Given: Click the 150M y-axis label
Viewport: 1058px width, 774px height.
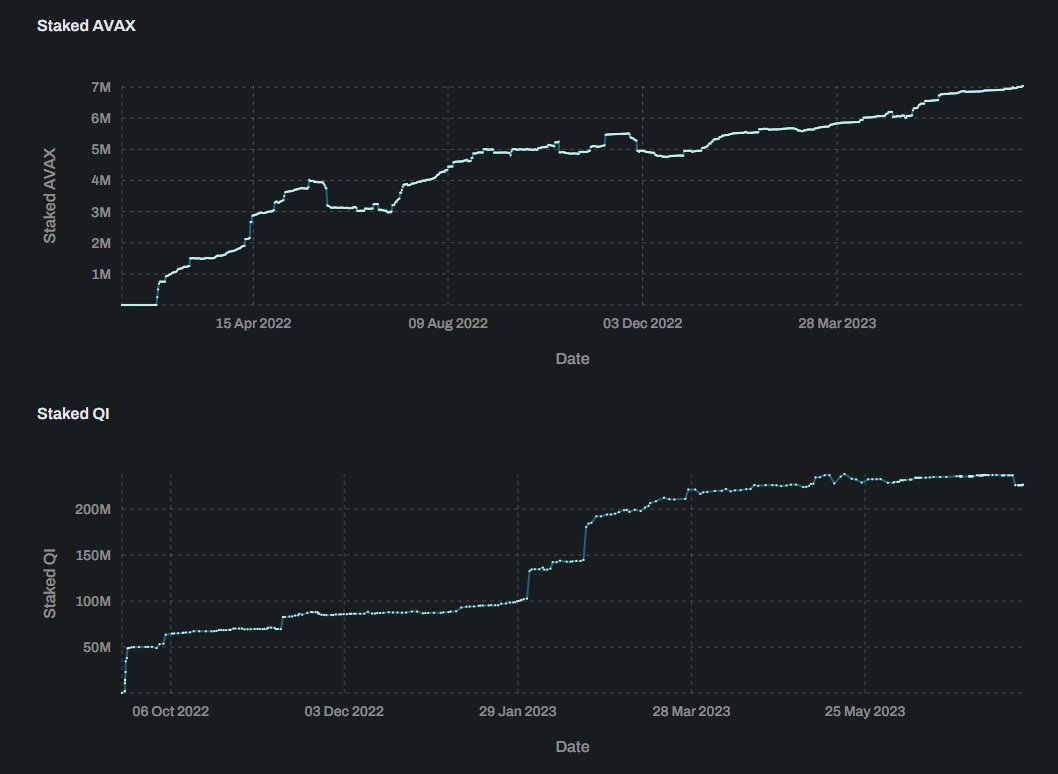Looking at the screenshot, I should click(93, 555).
